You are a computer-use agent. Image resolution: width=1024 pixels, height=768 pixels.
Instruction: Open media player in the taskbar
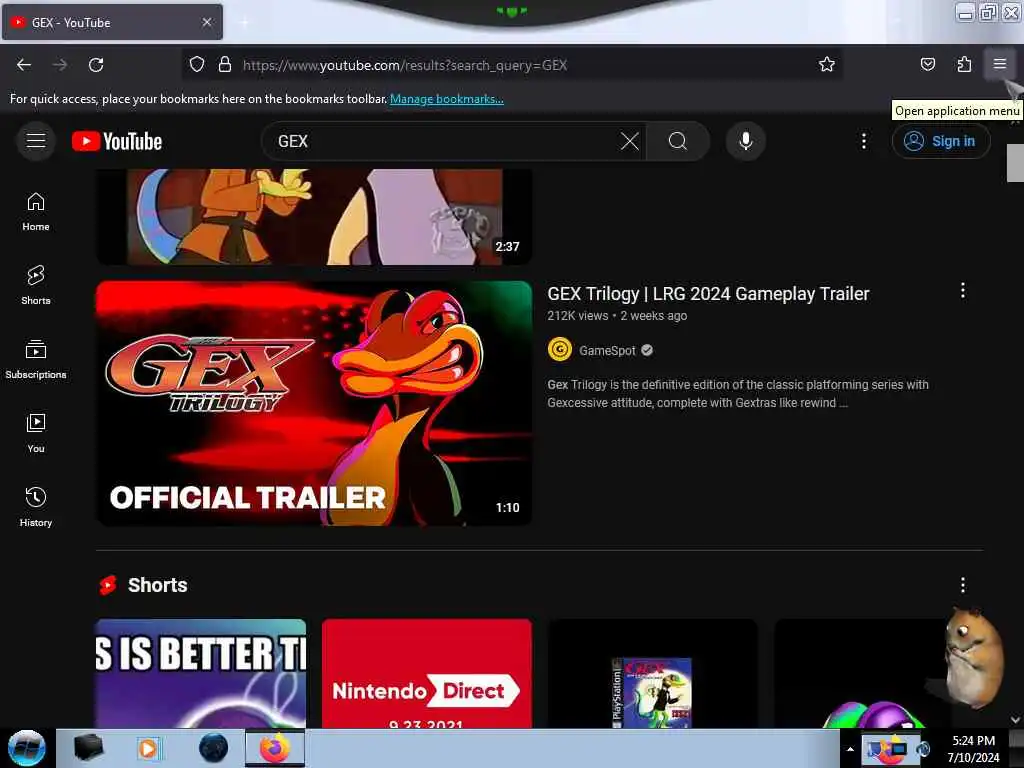click(148, 748)
